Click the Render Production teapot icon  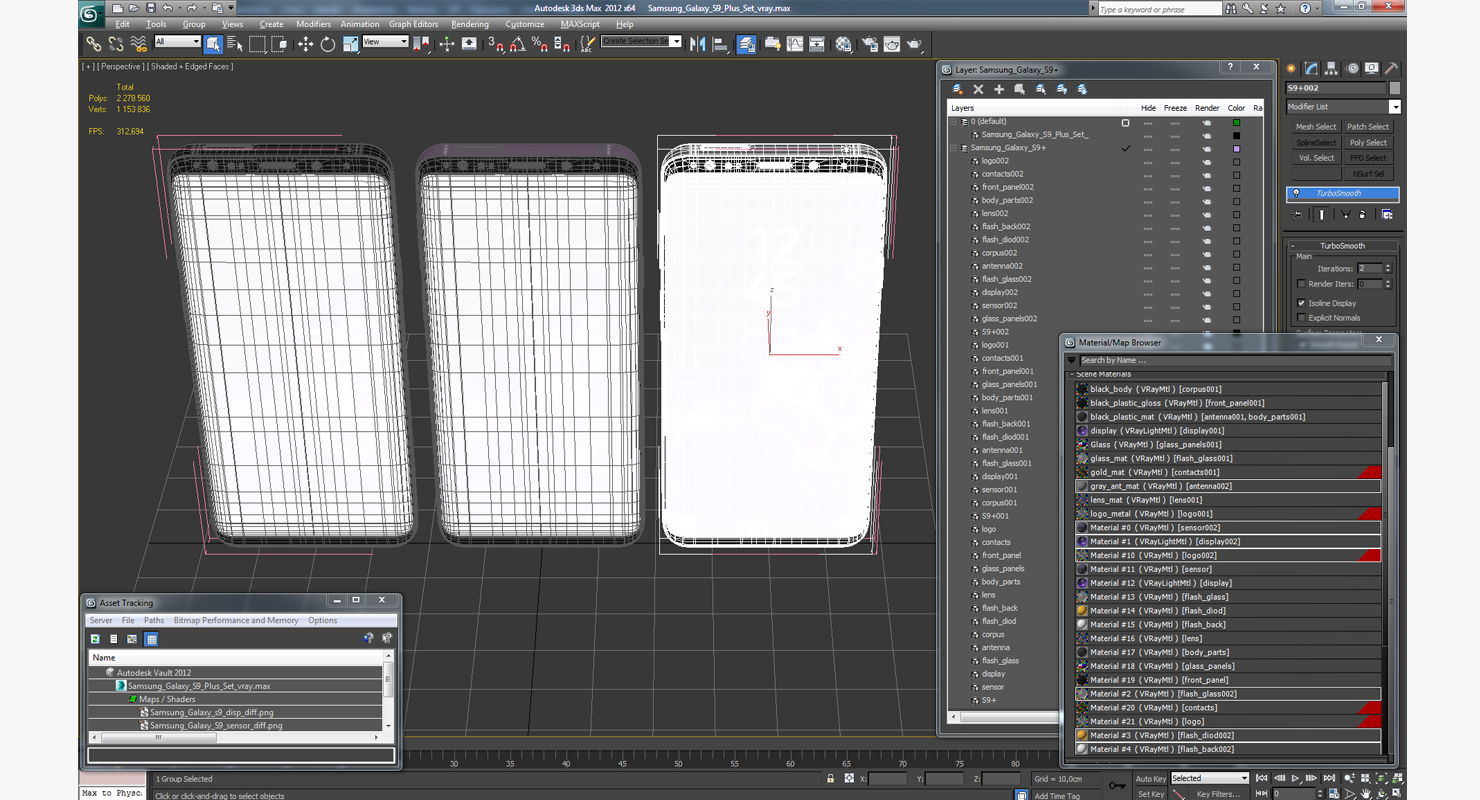pyautogui.click(x=914, y=44)
